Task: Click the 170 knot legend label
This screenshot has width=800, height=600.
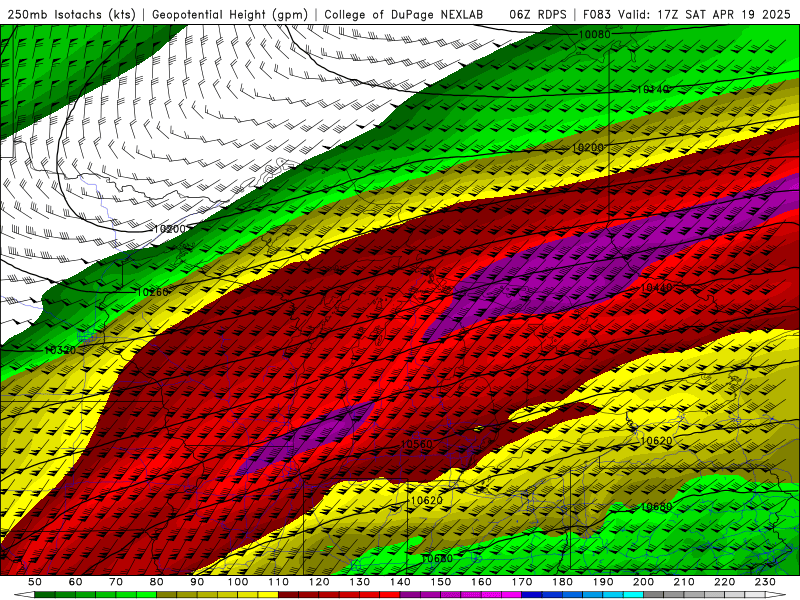Action: (x=522, y=582)
